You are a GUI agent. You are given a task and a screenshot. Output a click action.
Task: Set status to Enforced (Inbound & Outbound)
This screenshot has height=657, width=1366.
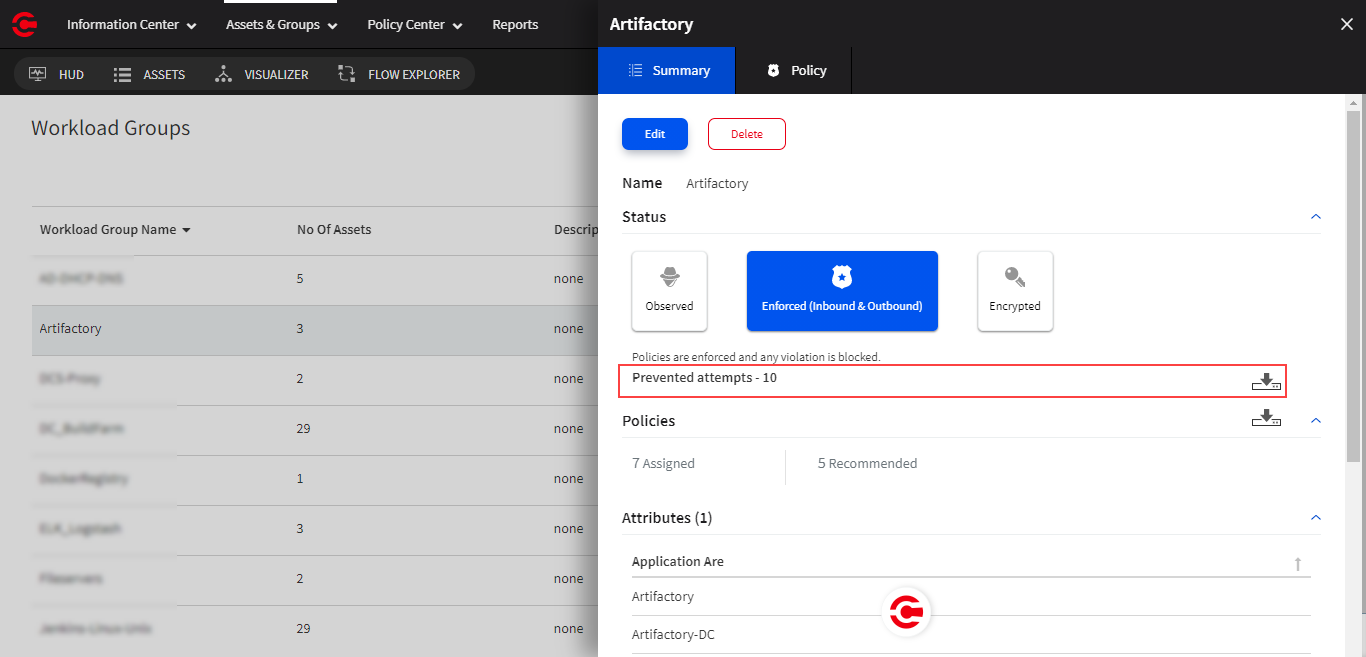click(842, 291)
